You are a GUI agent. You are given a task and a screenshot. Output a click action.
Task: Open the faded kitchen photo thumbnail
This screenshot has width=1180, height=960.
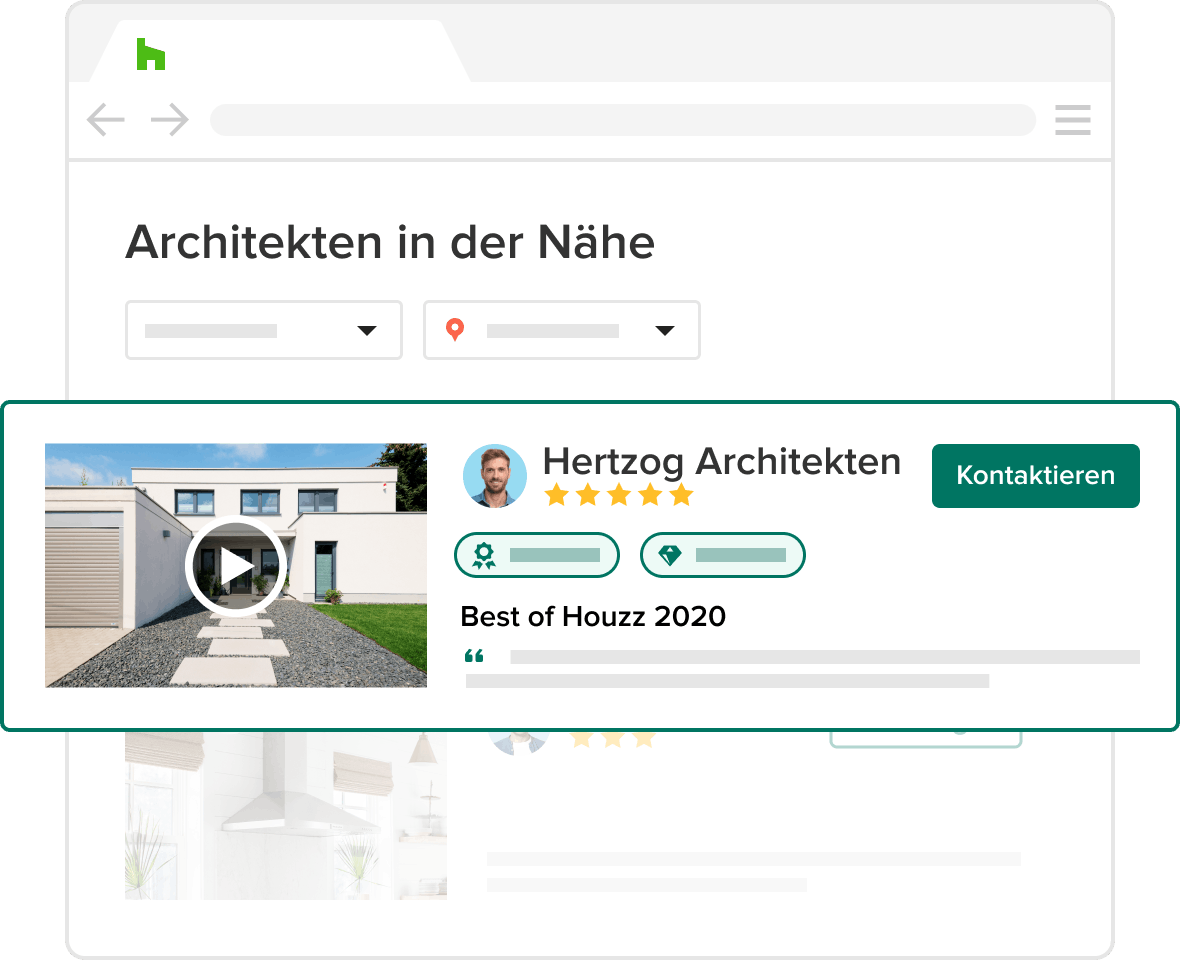[286, 815]
